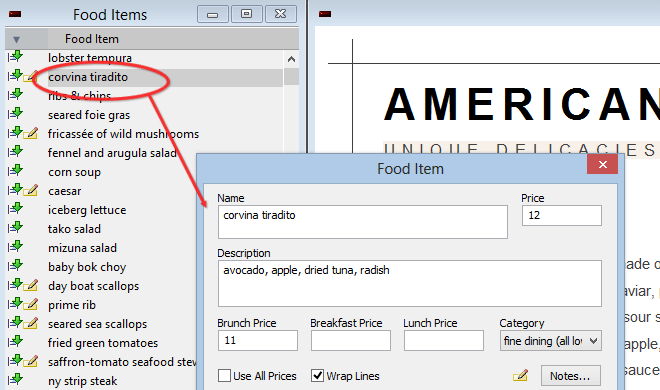Screen dimensions: 660x390
Task: Enable the Use All Prices checkbox
Action: [224, 376]
